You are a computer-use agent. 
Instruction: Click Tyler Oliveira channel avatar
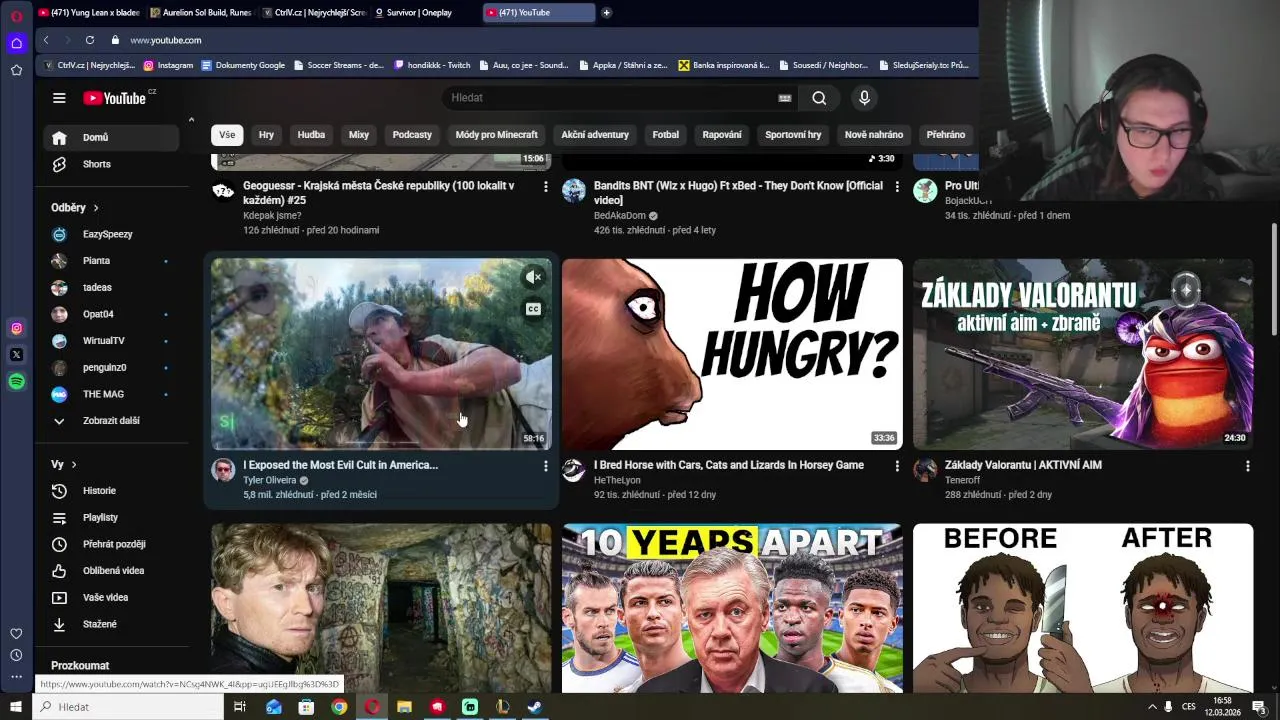(x=223, y=470)
